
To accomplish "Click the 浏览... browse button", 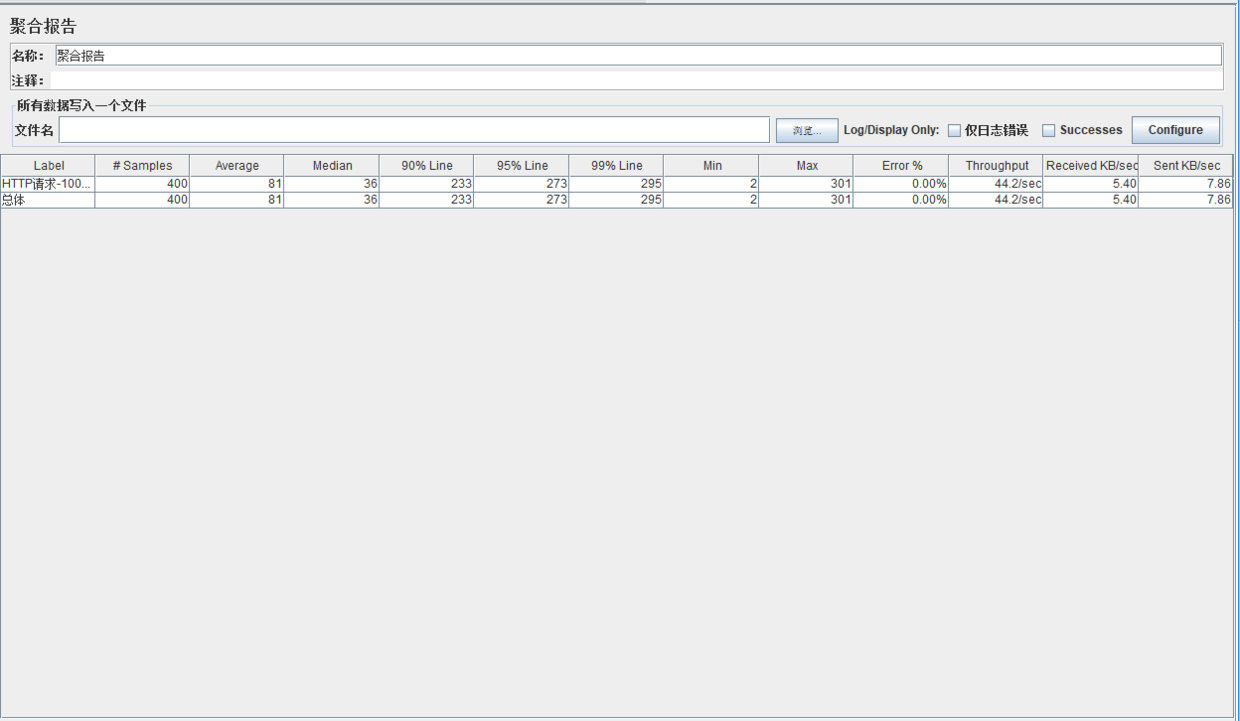I will 807,131.
